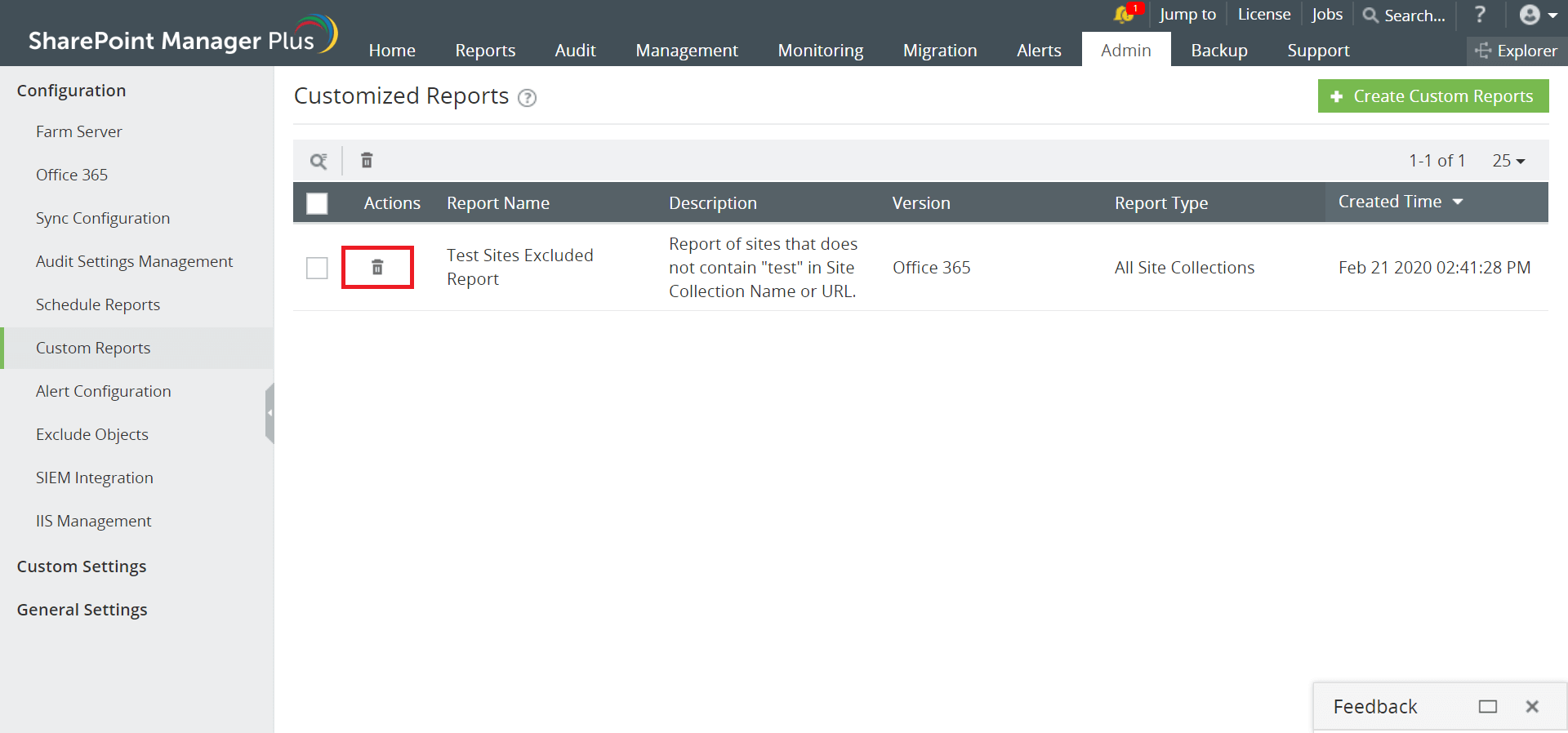Click the Test Sites Excluded Report name
Viewport: 1568px width, 733px height.
(x=520, y=267)
